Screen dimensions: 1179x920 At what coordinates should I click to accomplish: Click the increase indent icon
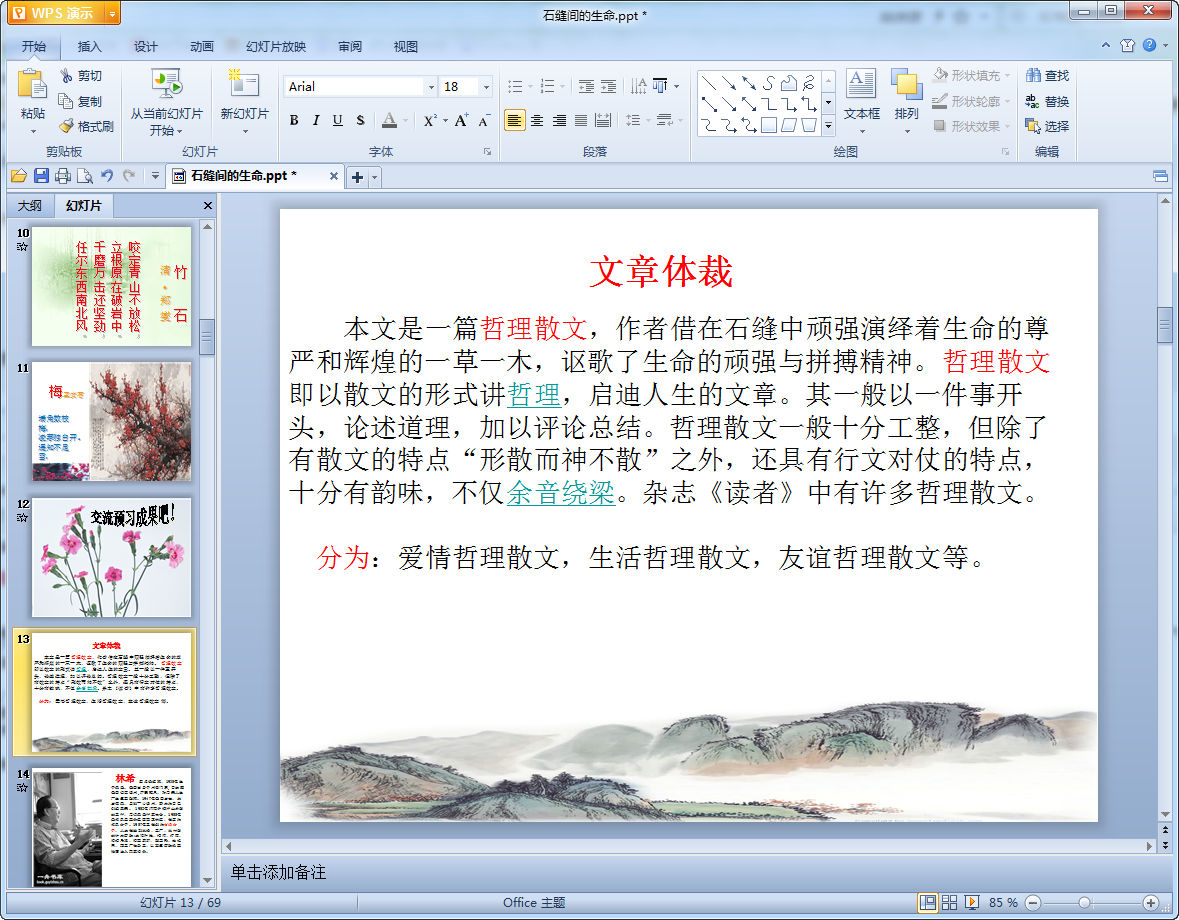608,86
